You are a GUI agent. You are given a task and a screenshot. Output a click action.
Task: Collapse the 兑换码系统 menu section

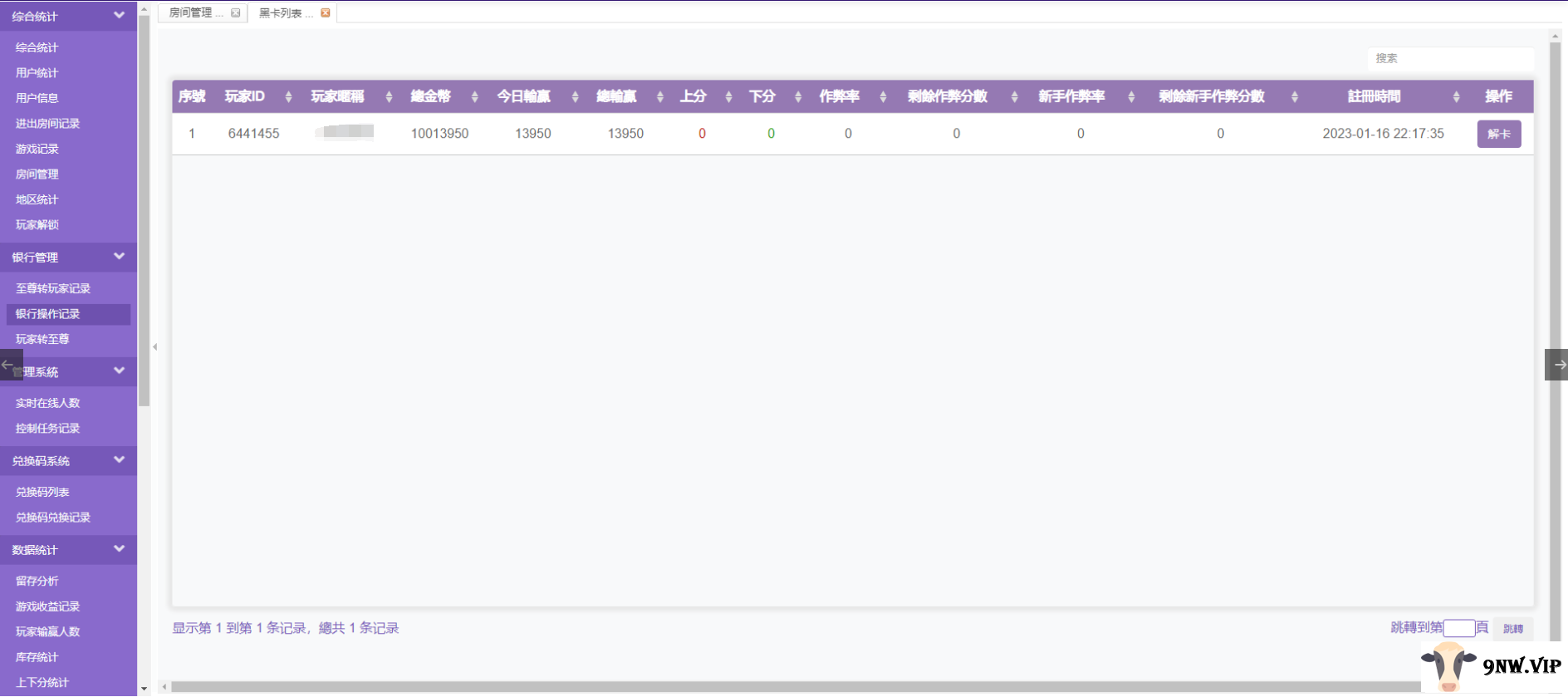(119, 460)
